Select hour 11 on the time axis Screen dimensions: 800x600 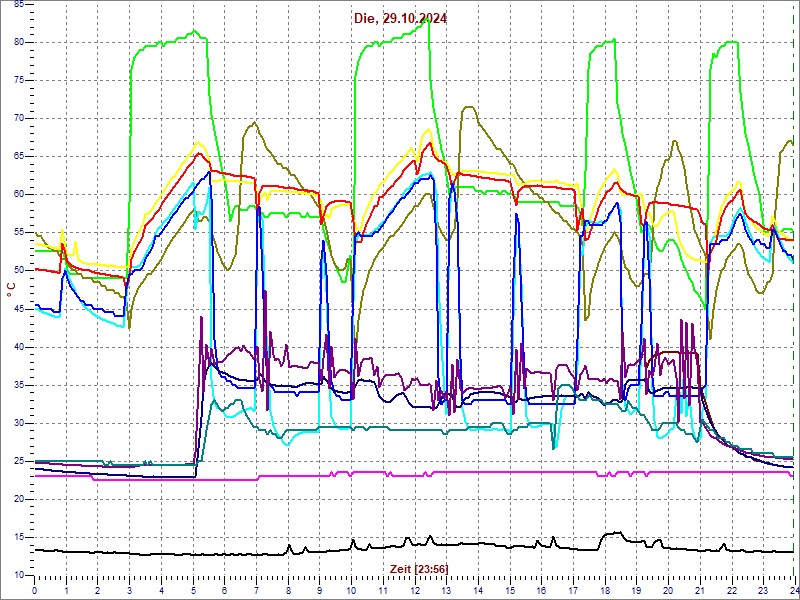pyautogui.click(x=383, y=590)
